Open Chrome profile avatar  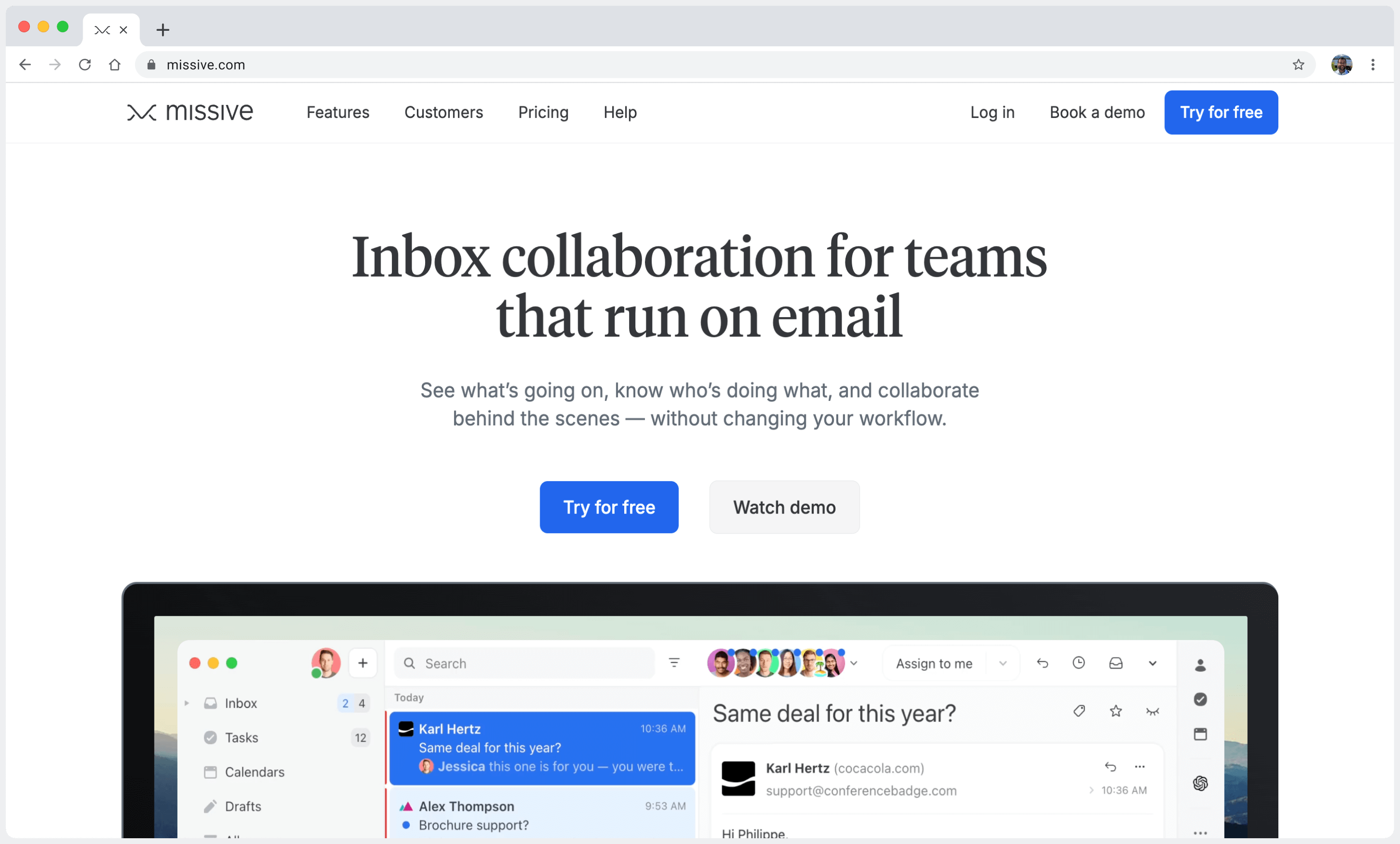[1341, 65]
